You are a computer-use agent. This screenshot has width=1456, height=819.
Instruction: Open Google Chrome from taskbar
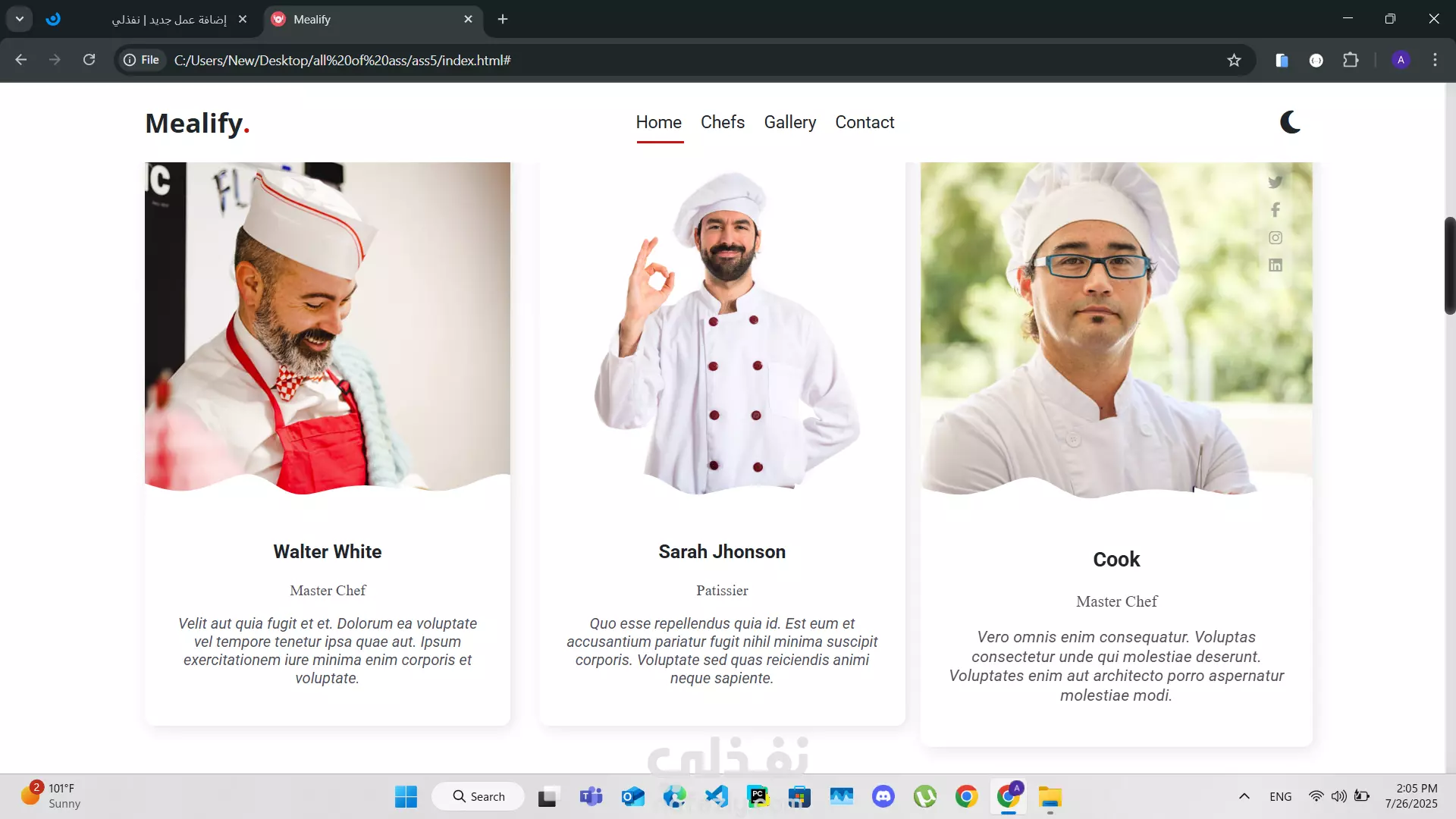coord(966,797)
